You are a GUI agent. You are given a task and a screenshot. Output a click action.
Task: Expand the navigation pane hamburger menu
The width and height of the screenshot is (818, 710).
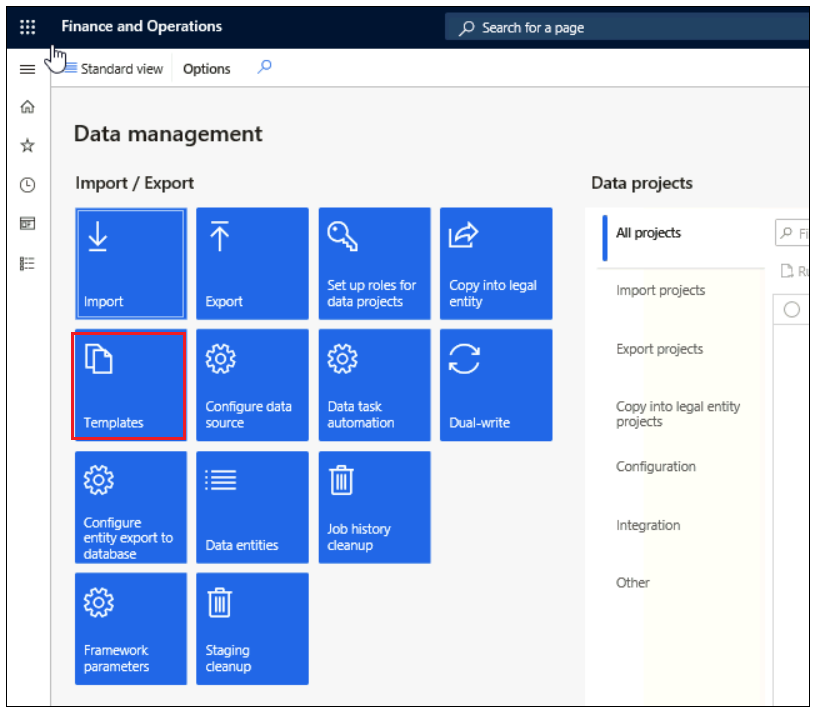point(28,69)
